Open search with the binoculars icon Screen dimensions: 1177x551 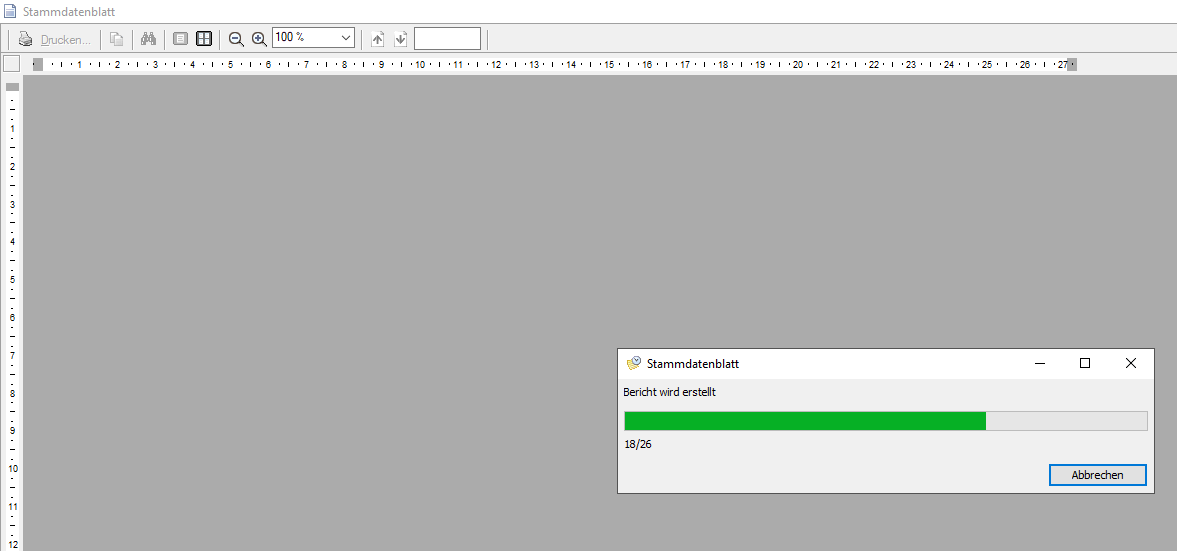(149, 39)
